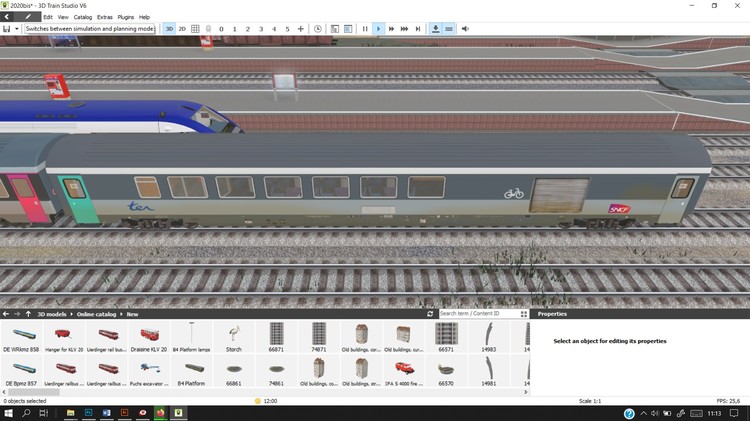
Task: Click the catalog search term field
Action: [x=478, y=313]
